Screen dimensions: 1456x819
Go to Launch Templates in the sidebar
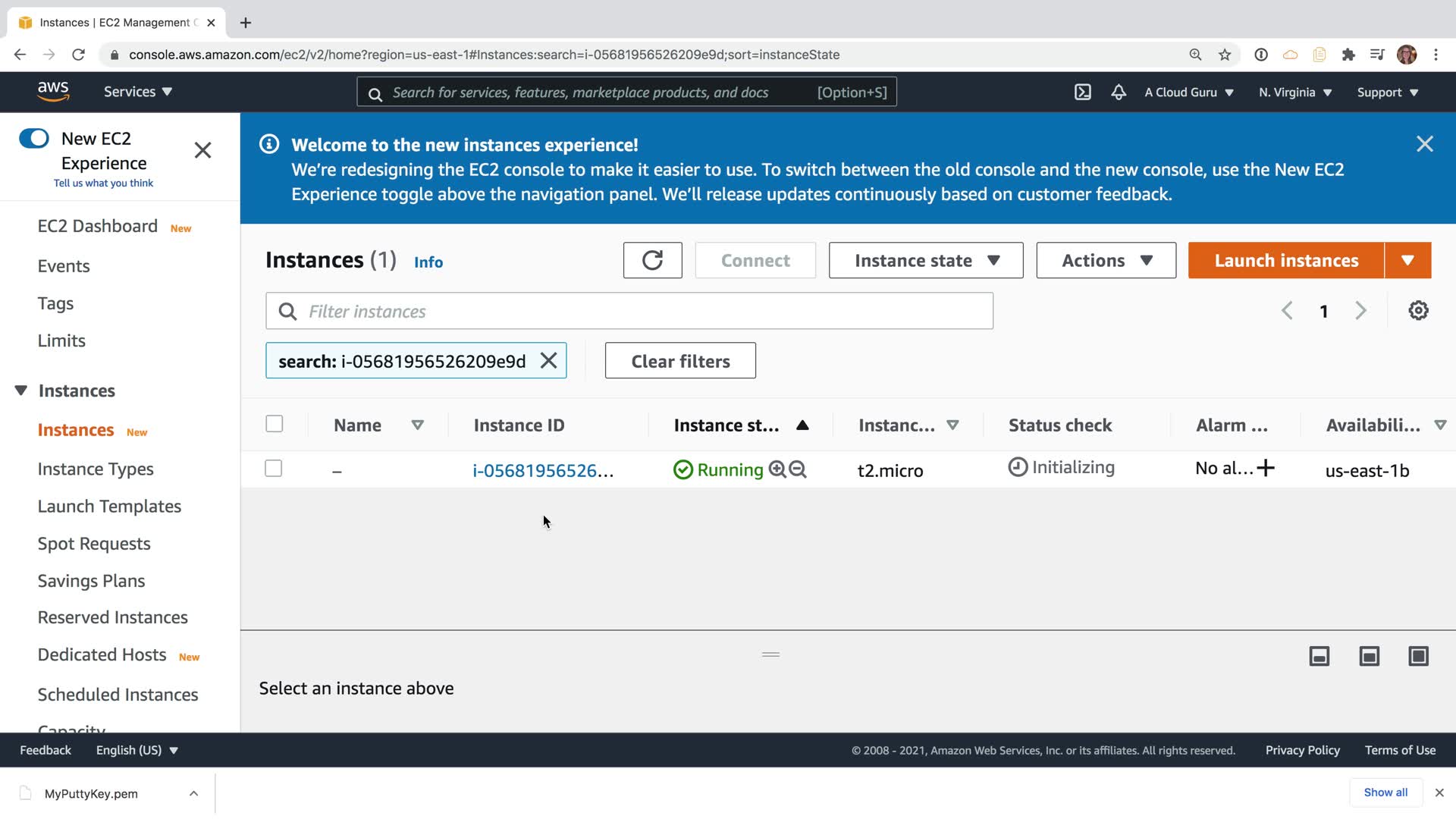(109, 506)
